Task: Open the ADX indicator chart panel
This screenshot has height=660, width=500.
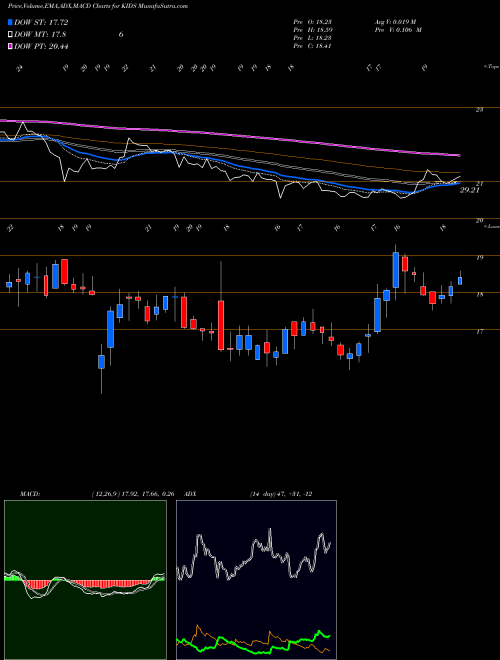Action: click(x=256, y=580)
